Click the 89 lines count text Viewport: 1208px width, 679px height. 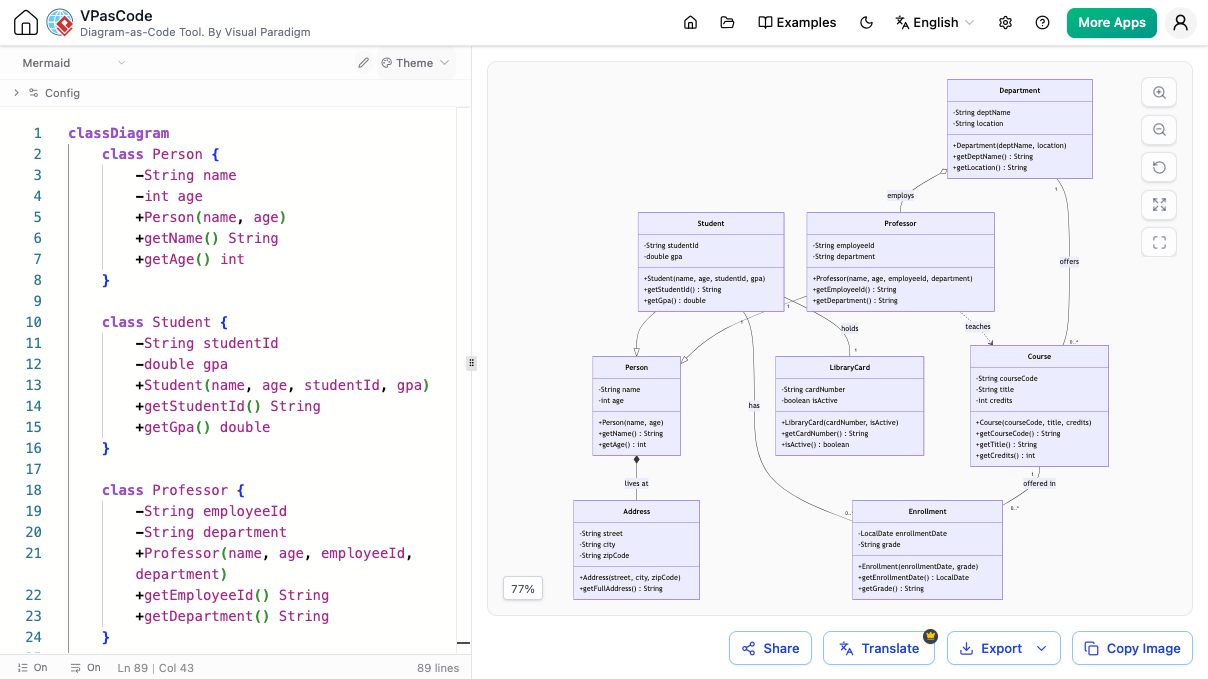tap(438, 667)
